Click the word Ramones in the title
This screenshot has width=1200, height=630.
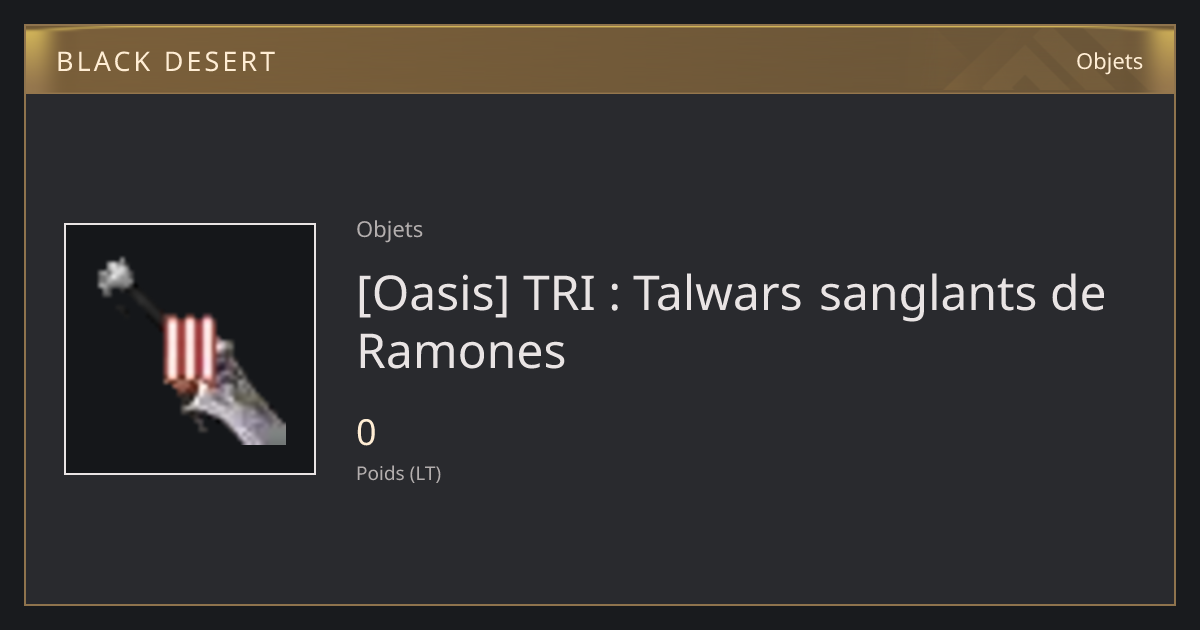click(461, 352)
